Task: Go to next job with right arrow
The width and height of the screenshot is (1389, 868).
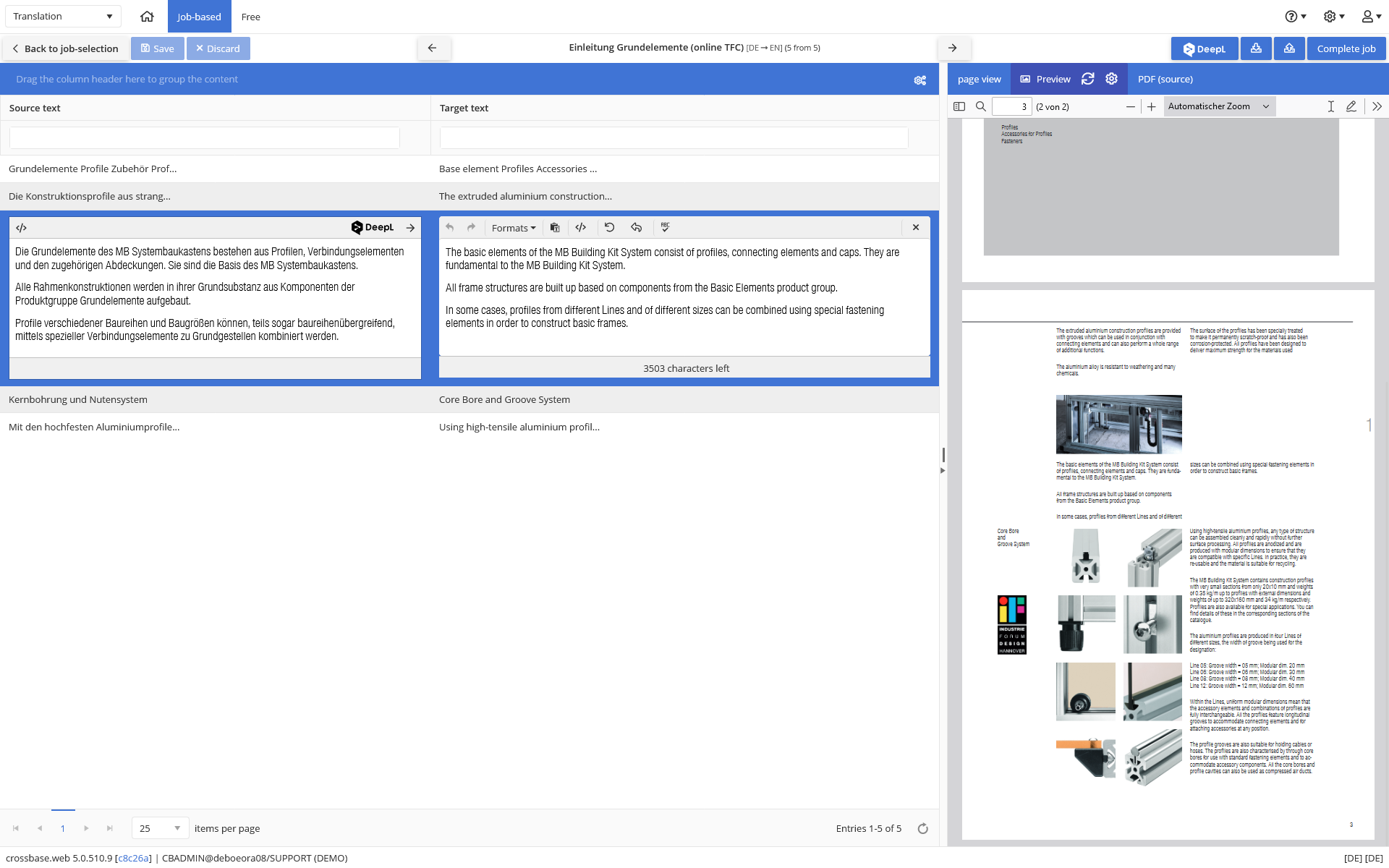Action: (x=953, y=48)
